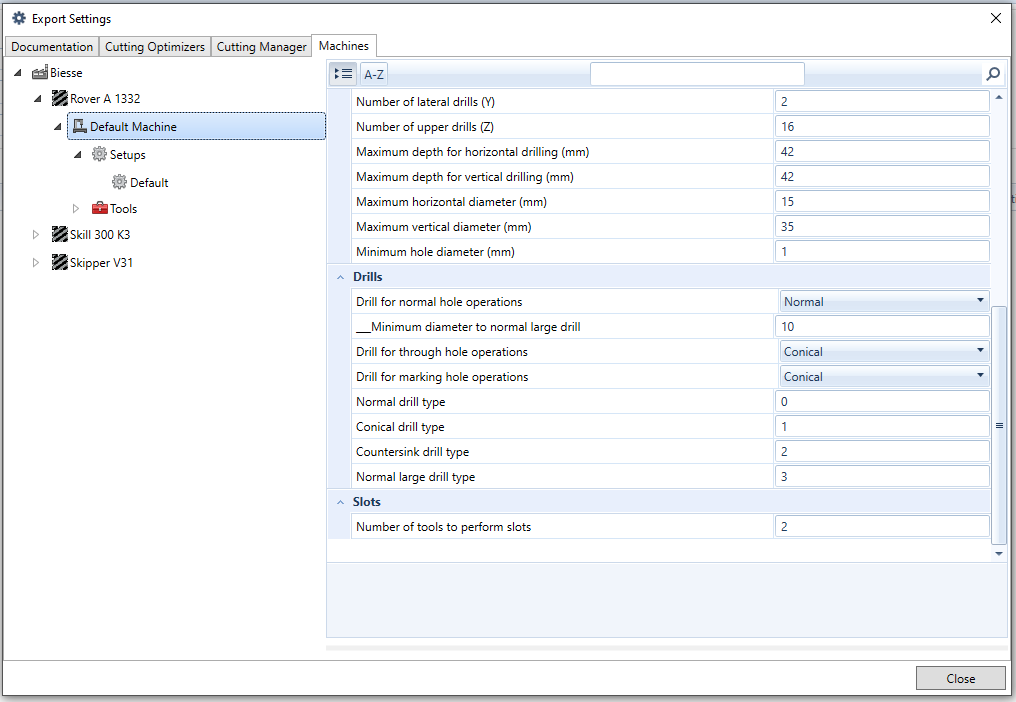
Task: Click the Setups gear icon
Action: 99,154
